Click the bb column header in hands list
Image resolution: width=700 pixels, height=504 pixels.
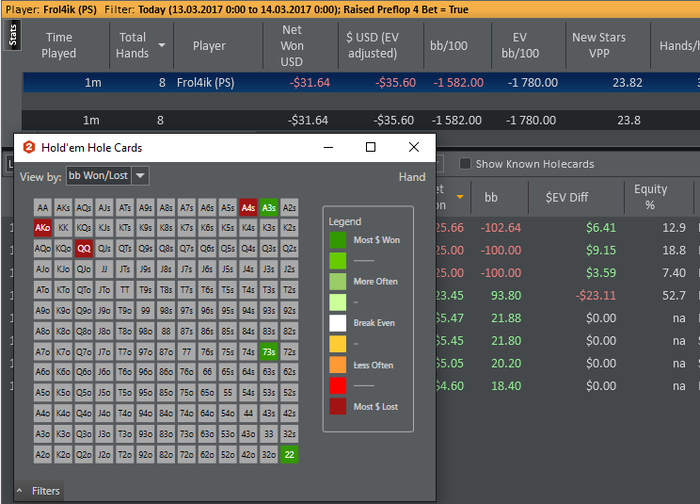(491, 197)
